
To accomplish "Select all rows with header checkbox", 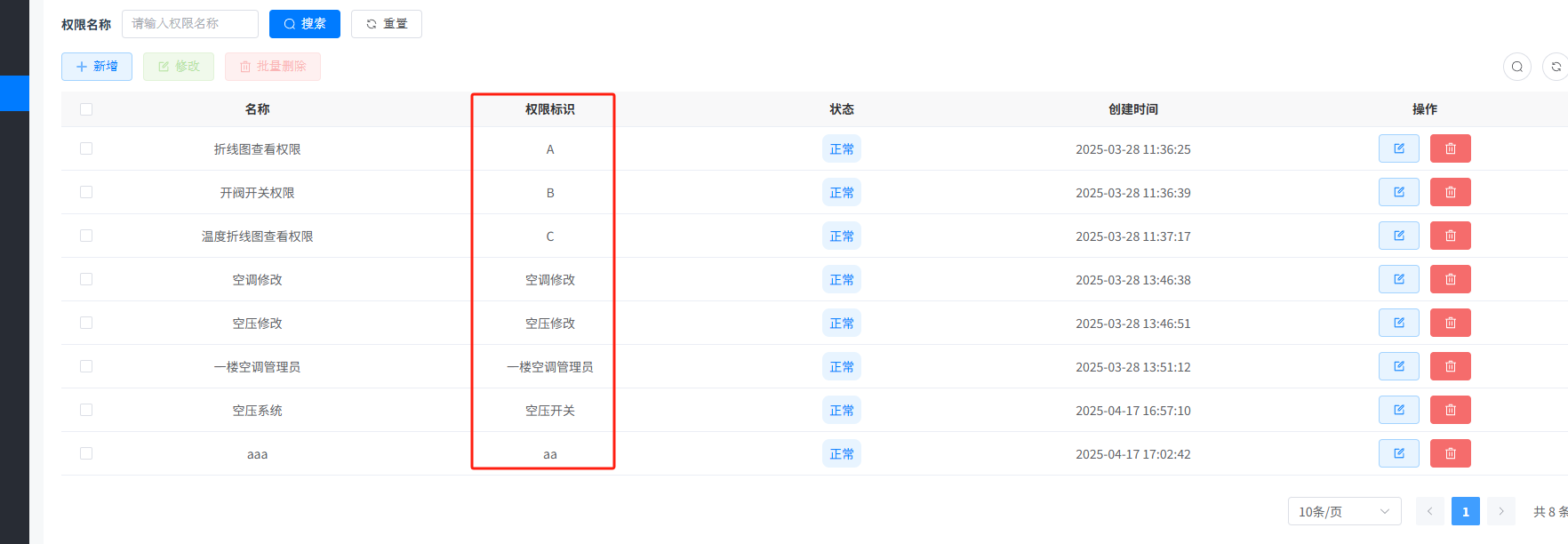I will 86,109.
